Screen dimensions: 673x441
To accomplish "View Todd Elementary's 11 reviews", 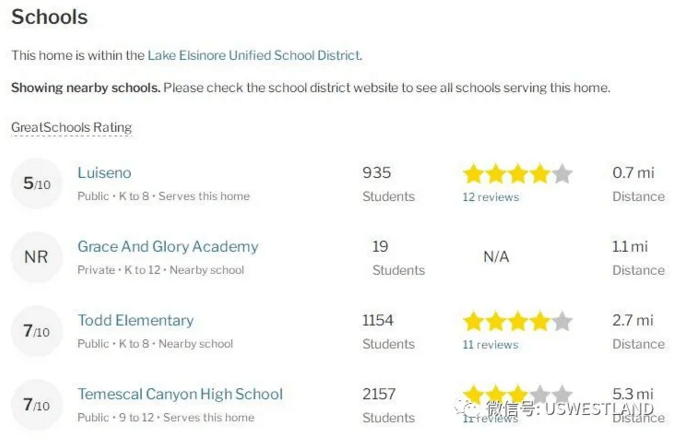I will tap(490, 345).
